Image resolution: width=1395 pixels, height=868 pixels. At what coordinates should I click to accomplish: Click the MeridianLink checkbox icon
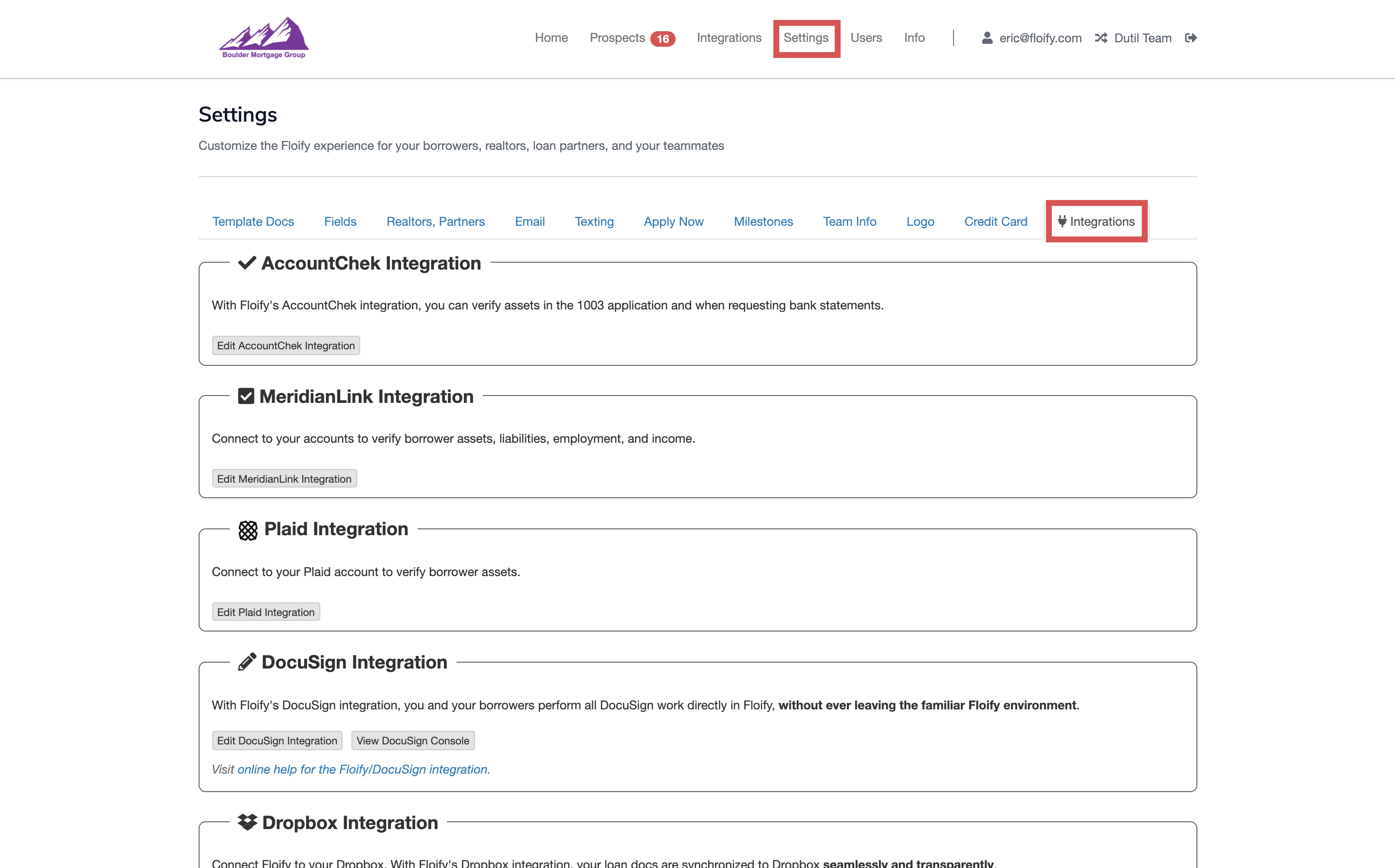click(246, 396)
